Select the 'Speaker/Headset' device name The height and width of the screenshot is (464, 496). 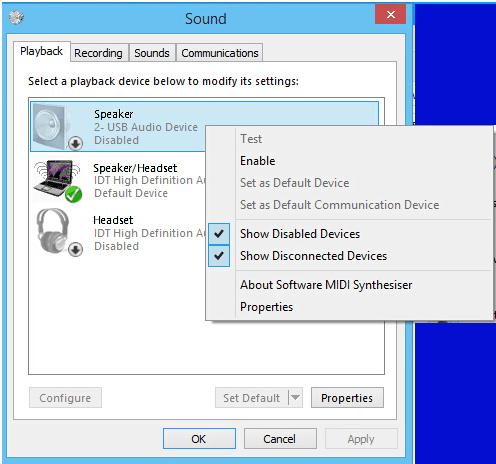pyautogui.click(x=135, y=168)
